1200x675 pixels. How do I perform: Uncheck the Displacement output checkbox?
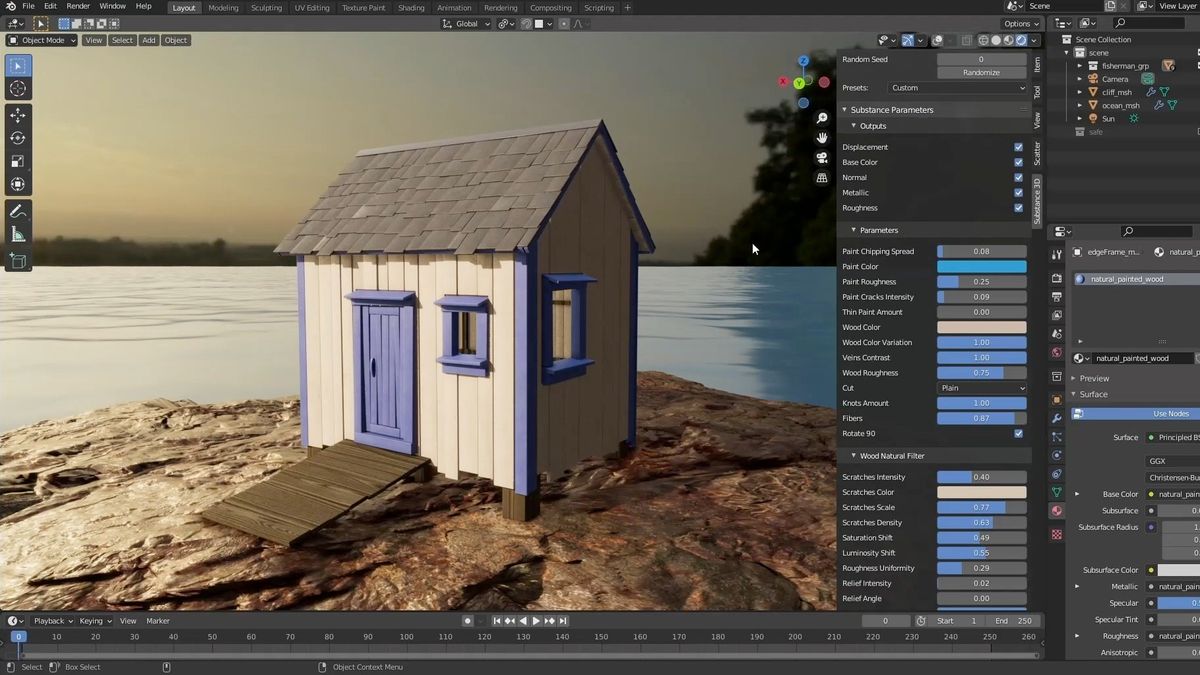click(1018, 147)
